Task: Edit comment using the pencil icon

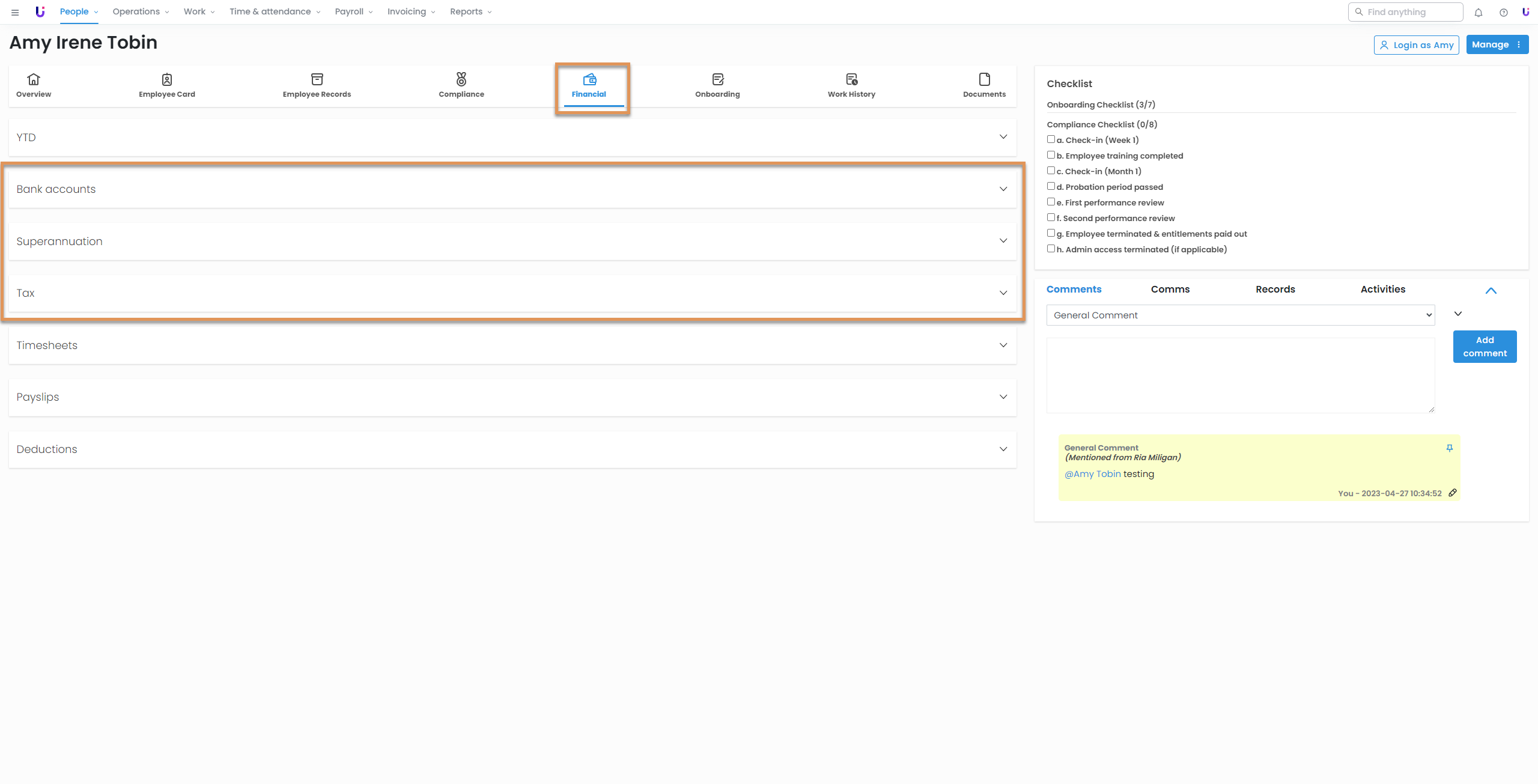Action: tap(1453, 493)
